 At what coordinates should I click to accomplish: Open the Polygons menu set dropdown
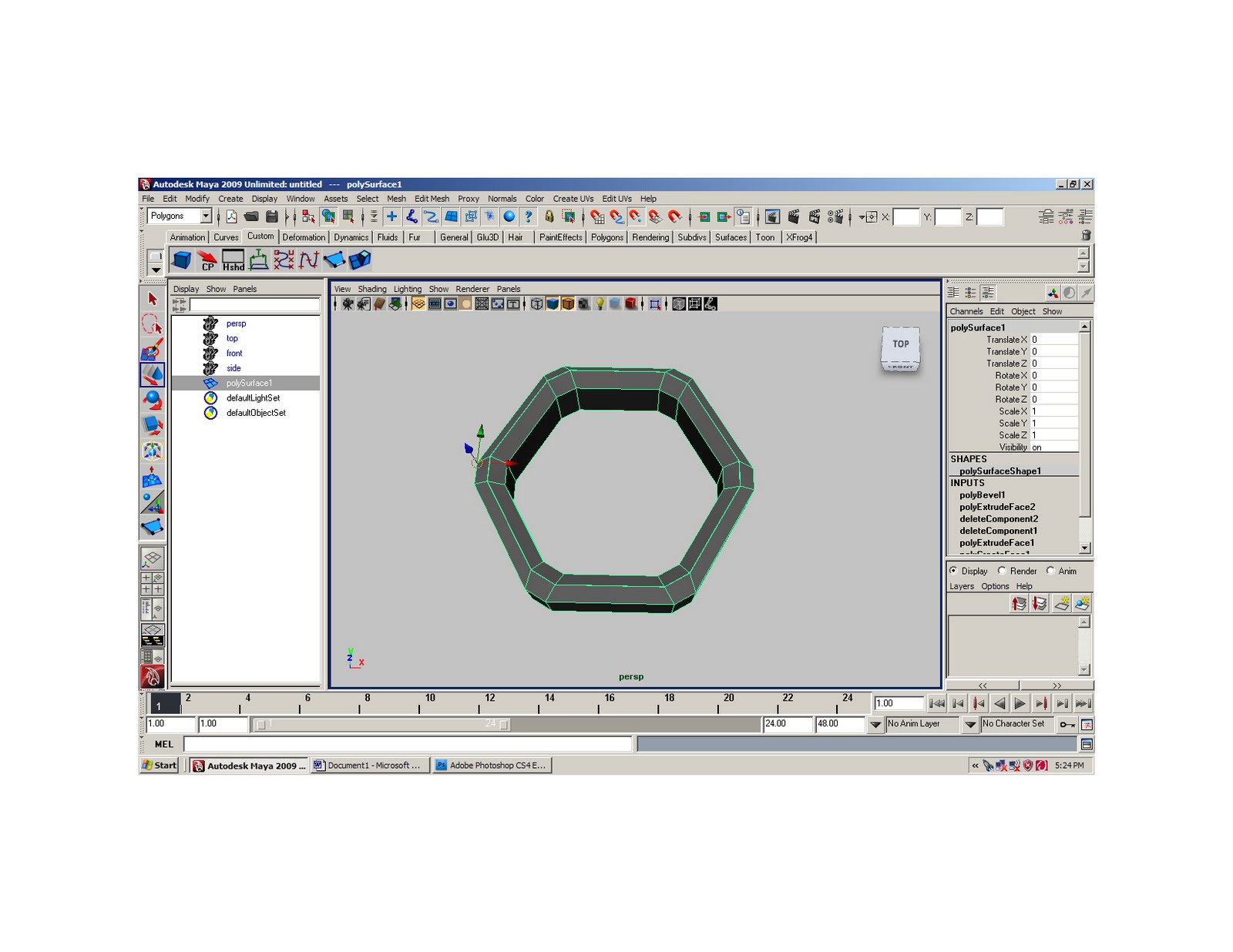pos(205,216)
